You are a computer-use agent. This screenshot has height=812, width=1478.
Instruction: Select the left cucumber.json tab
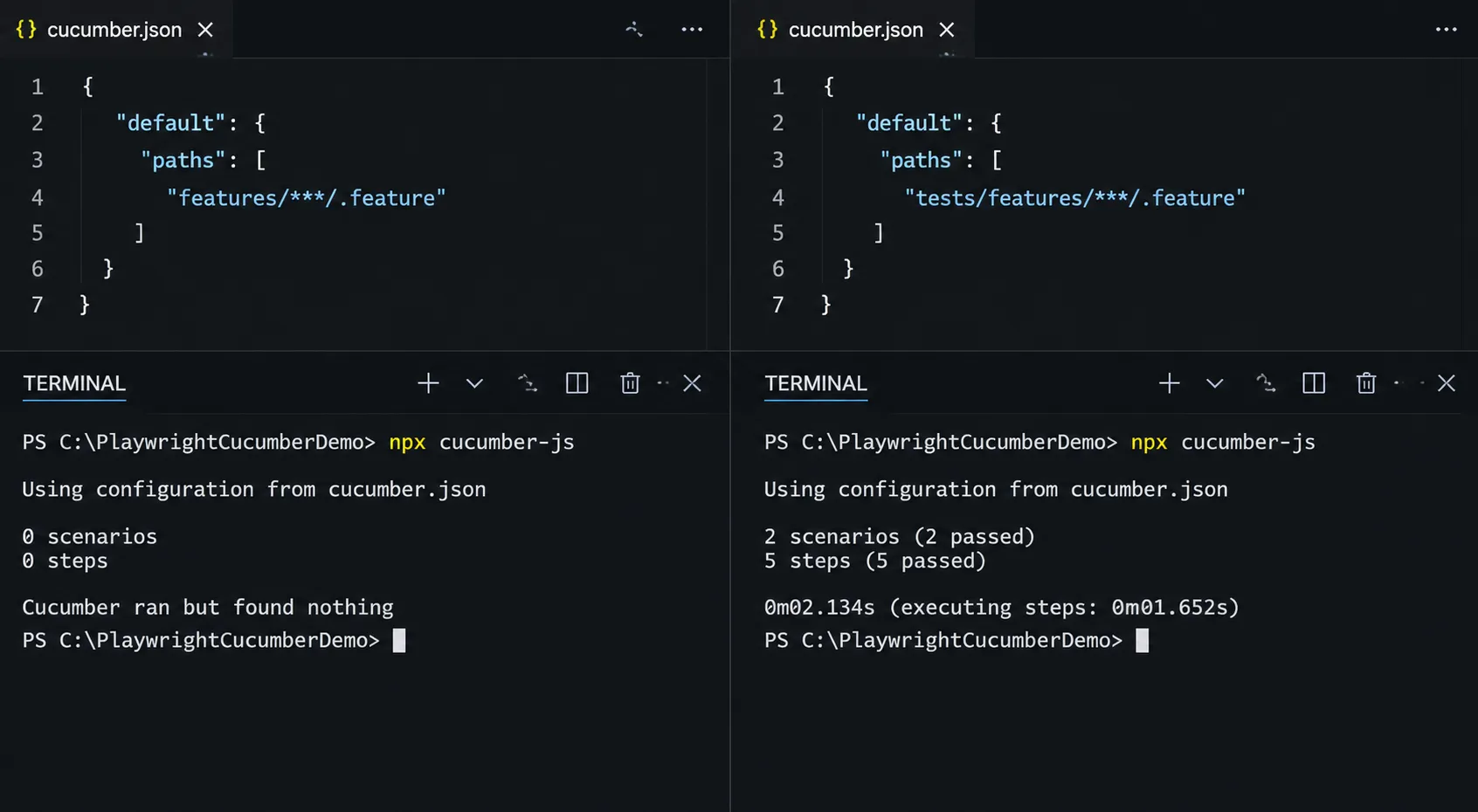(x=115, y=30)
